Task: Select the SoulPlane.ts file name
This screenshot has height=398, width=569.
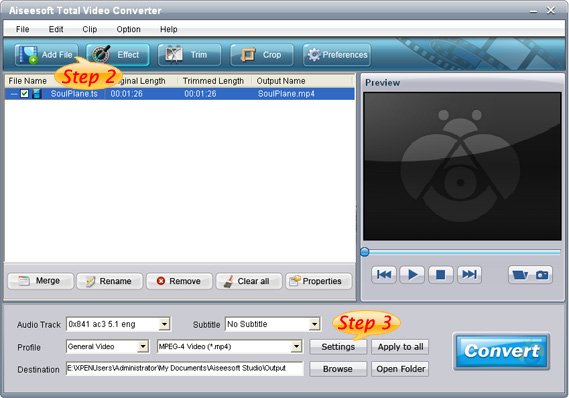Action: (74, 94)
